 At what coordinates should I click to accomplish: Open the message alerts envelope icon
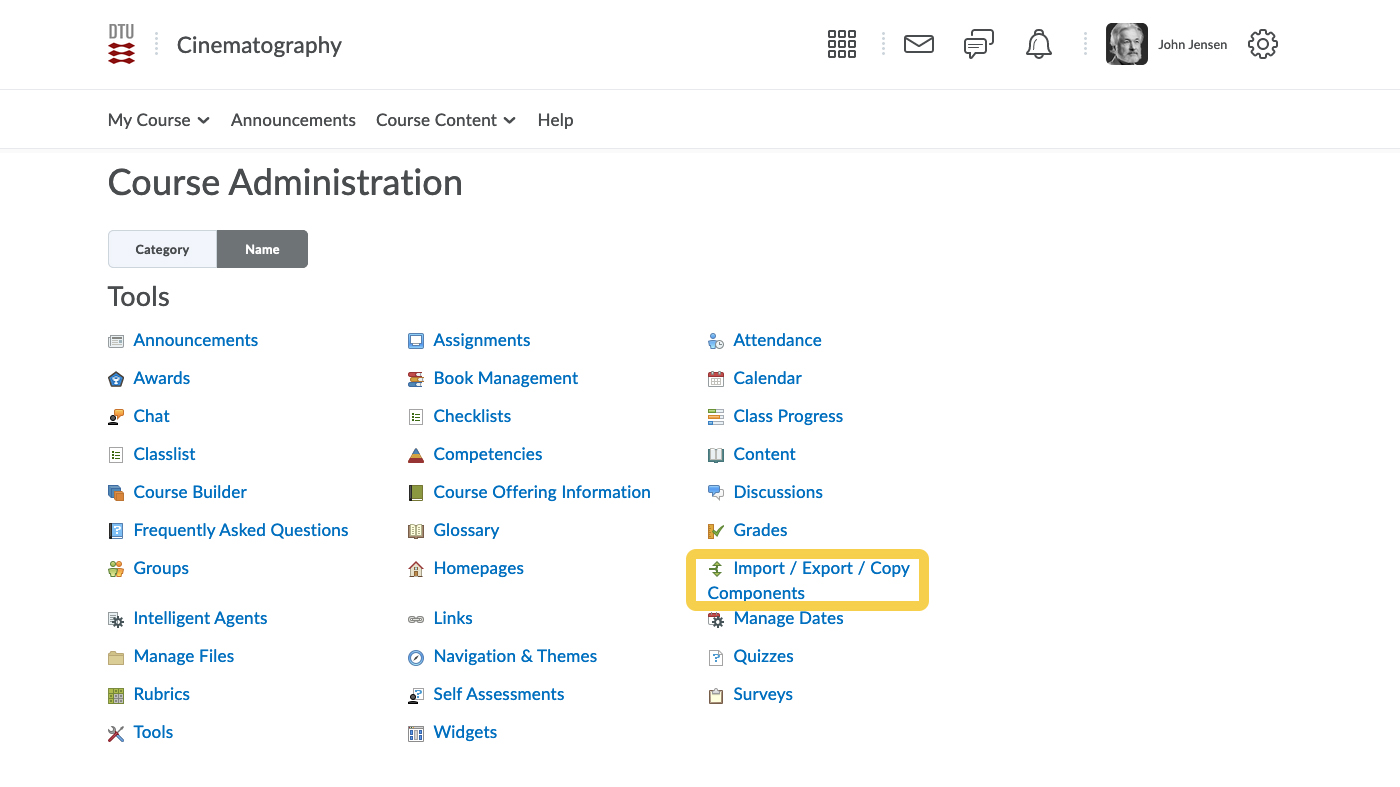click(918, 44)
